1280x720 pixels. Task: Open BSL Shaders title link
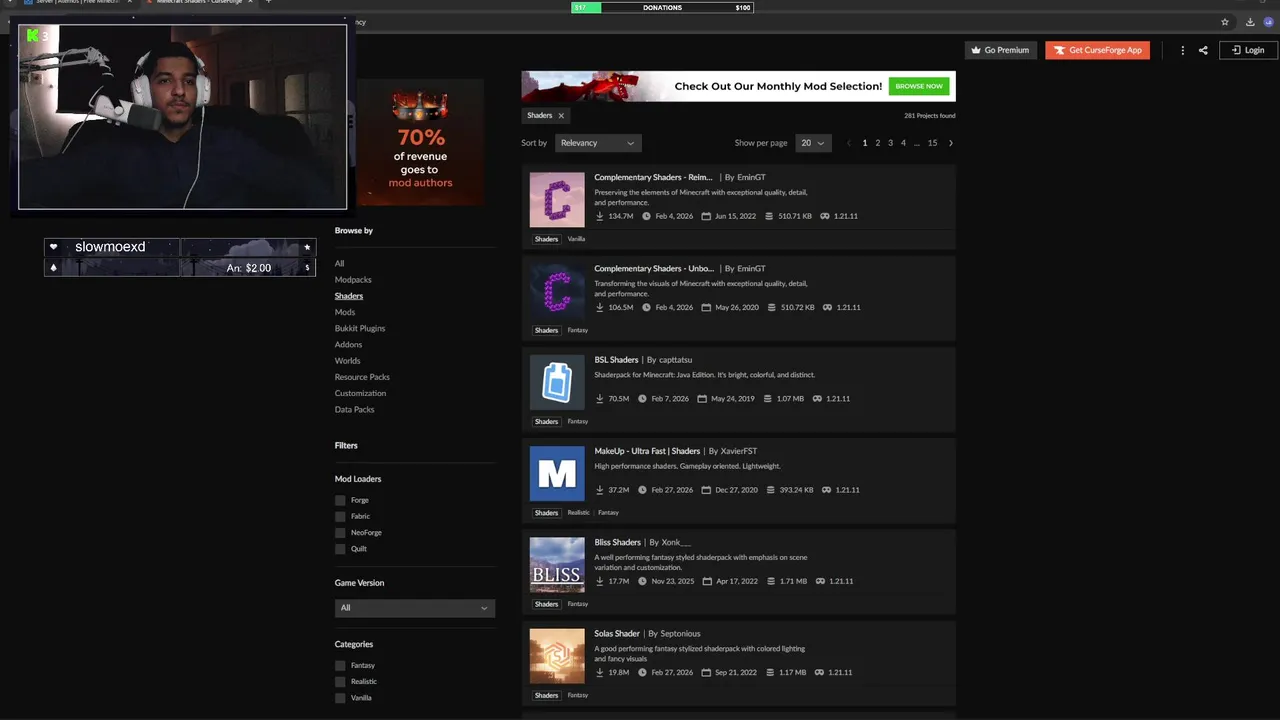[616, 360]
